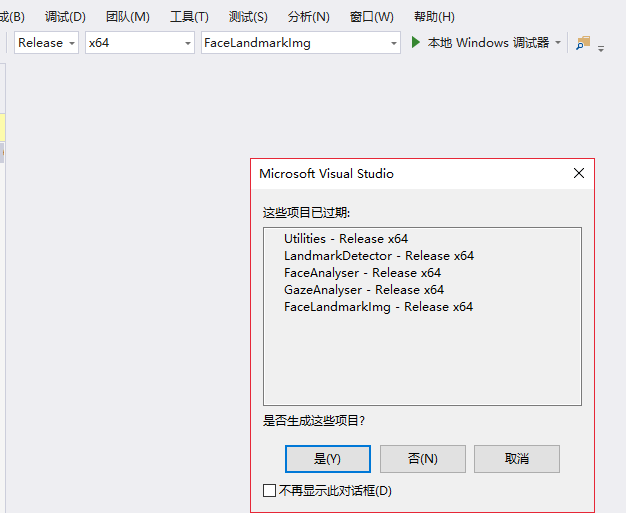This screenshot has width=626, height=513.
Task: Open the 窗口(W) menu
Action: 371,17
